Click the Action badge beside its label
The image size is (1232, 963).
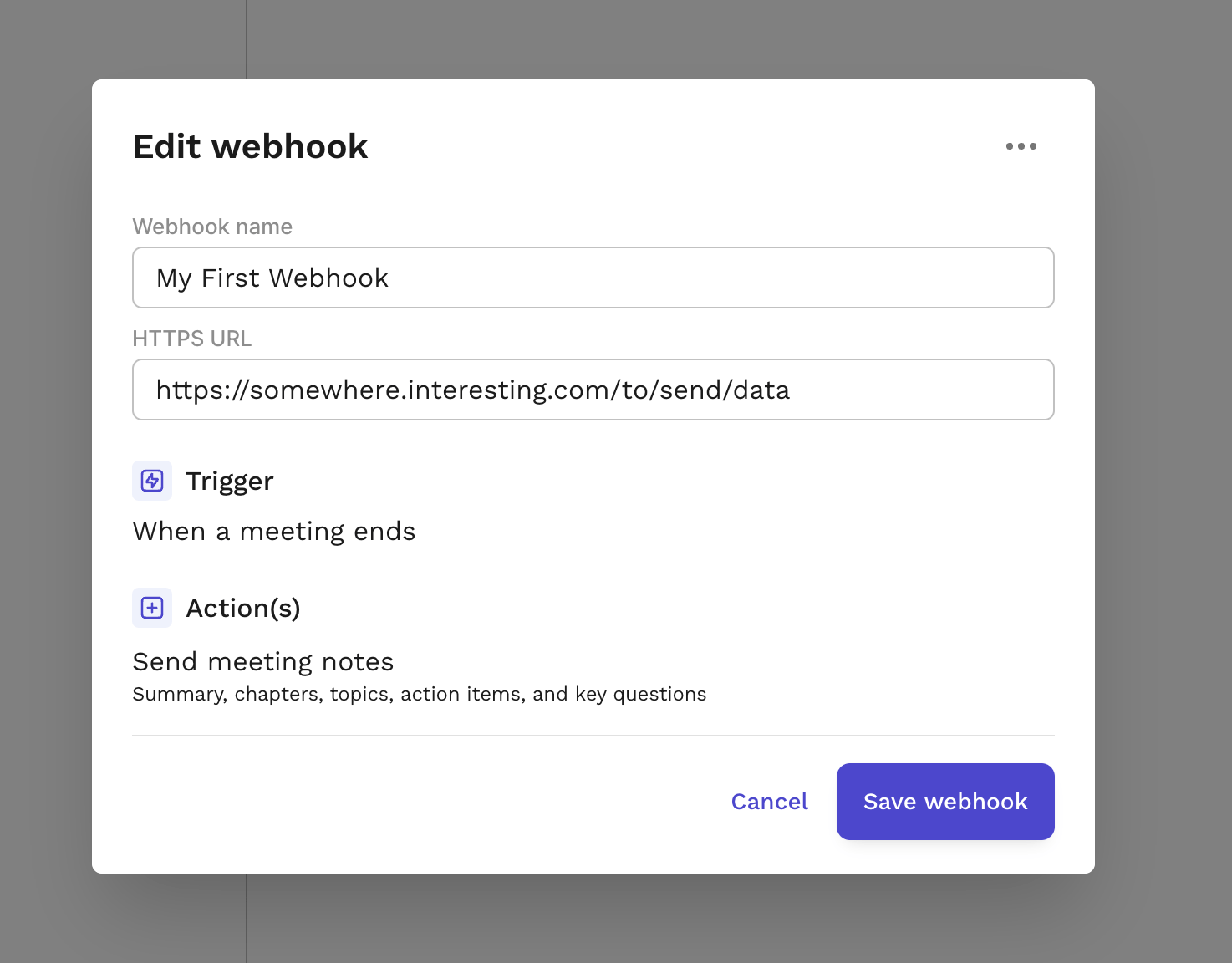(x=151, y=608)
